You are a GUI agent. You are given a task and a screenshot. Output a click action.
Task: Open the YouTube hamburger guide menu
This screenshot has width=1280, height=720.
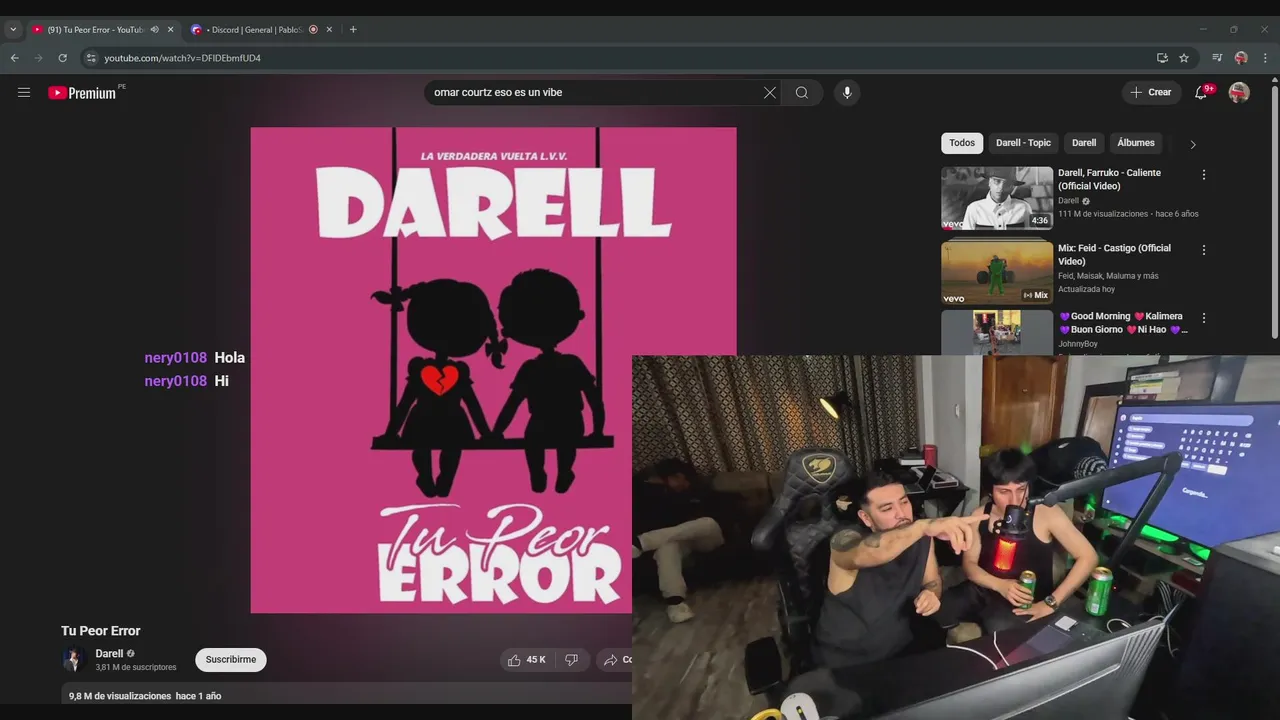click(x=24, y=93)
